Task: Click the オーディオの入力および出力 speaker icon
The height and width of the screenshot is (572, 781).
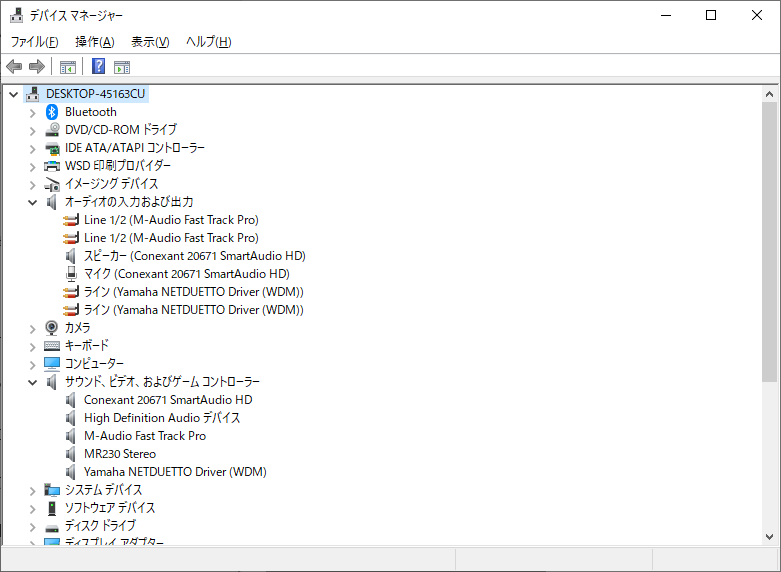Action: [51, 202]
